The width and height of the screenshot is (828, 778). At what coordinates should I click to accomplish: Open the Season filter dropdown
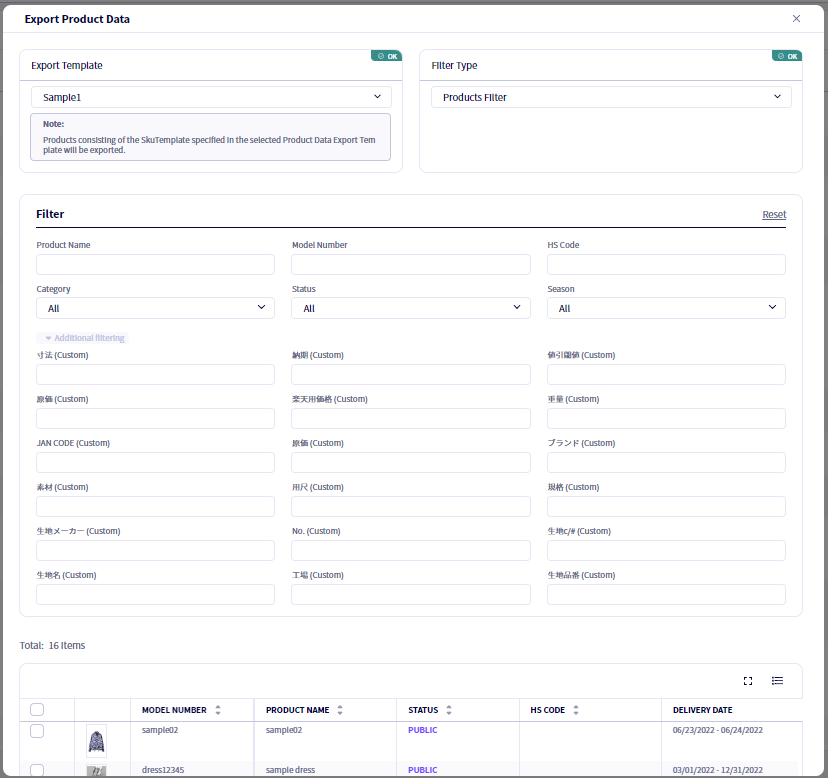point(666,308)
